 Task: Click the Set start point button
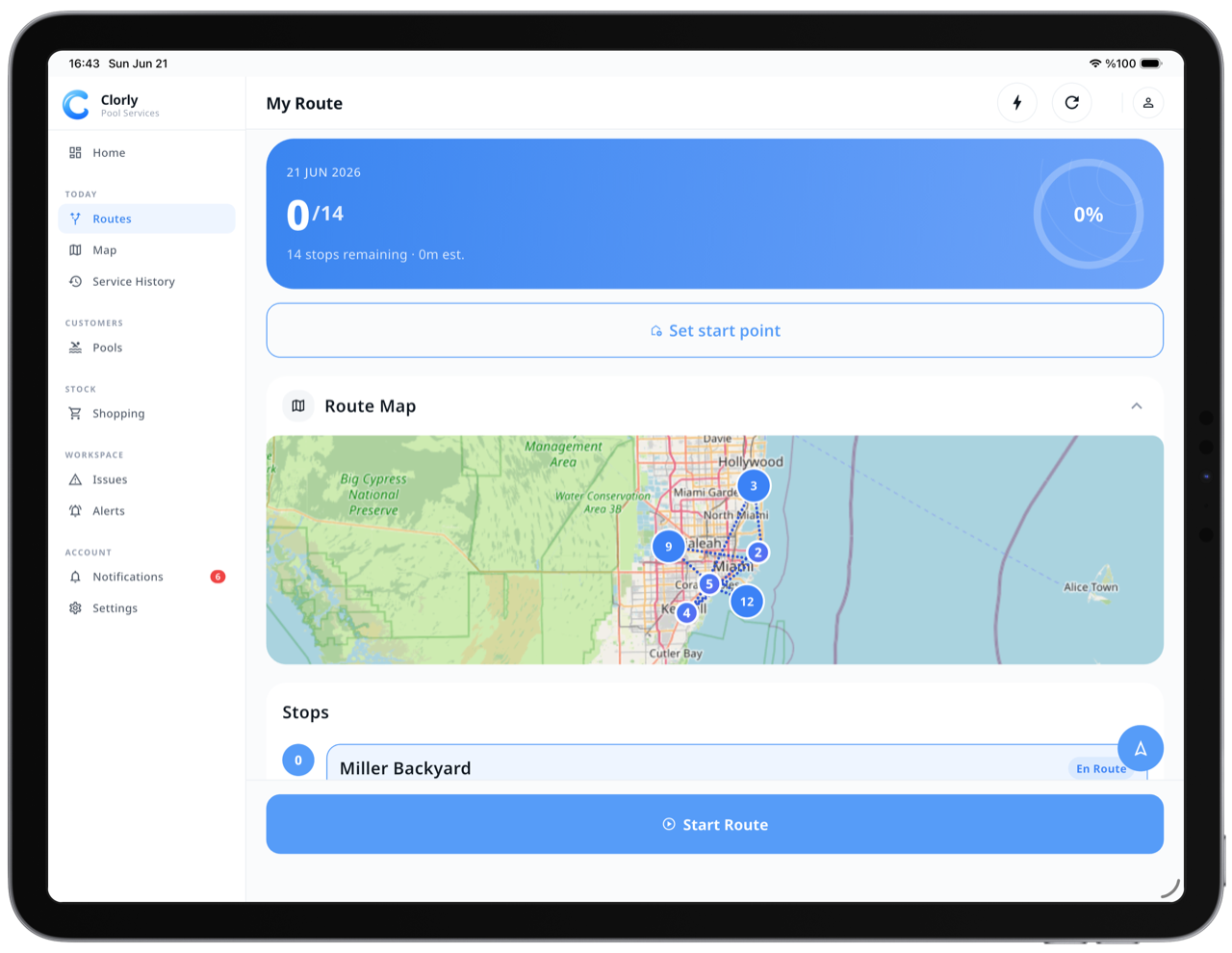click(714, 330)
